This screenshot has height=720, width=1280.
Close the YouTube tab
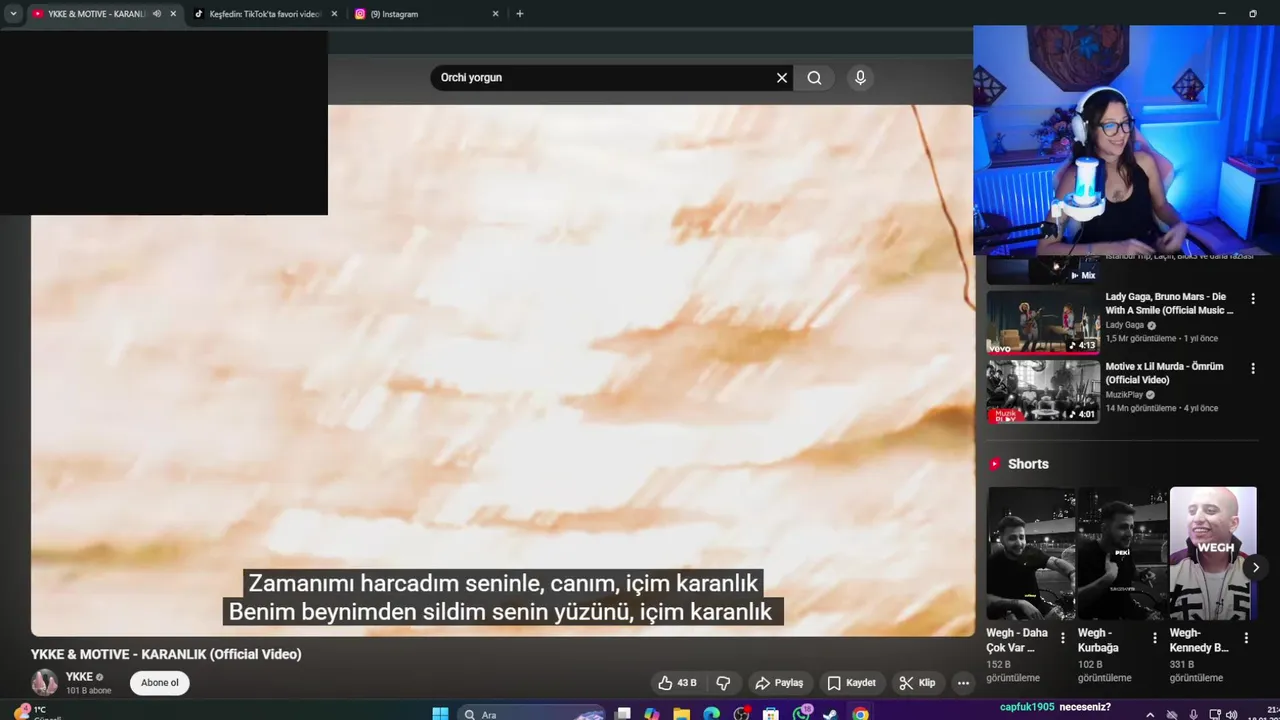(x=173, y=14)
